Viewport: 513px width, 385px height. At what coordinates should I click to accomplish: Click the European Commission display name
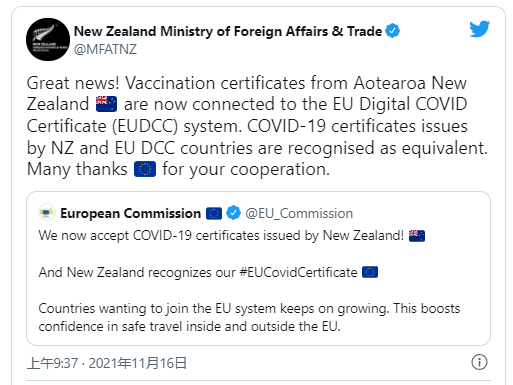130,213
